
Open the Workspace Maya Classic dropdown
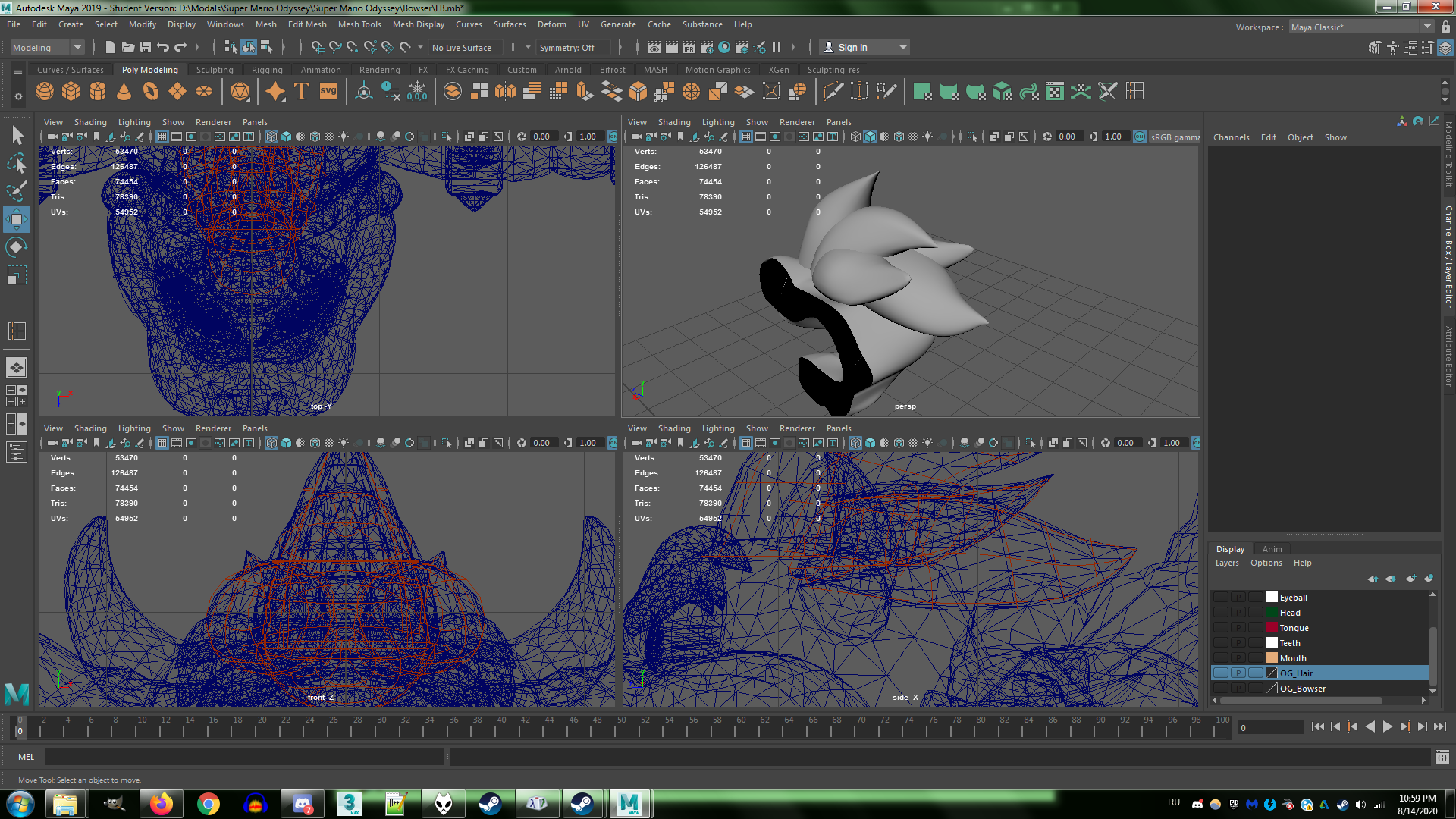point(1361,27)
